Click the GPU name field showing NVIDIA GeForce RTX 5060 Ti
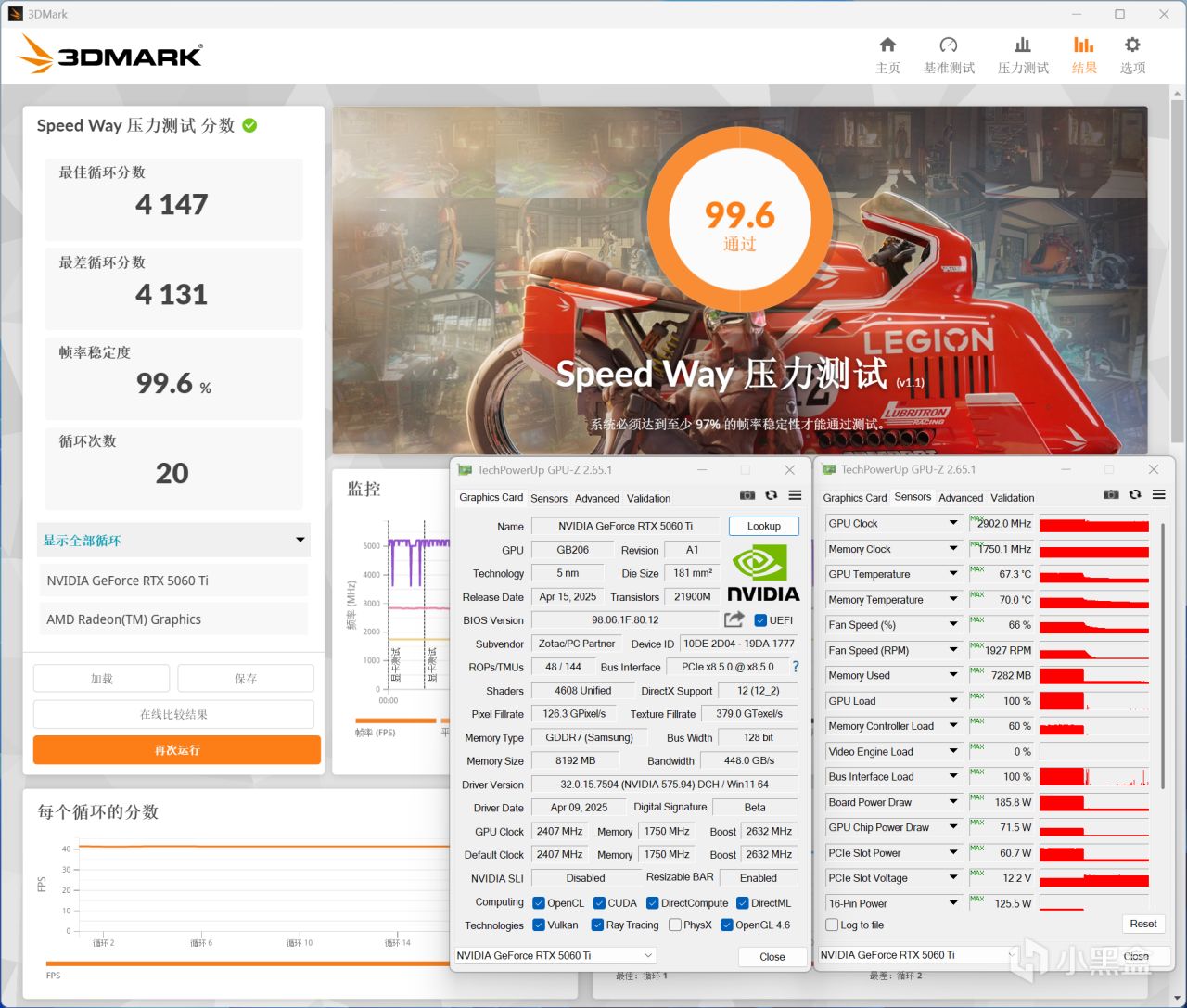This screenshot has width=1187, height=1008. 626,526
